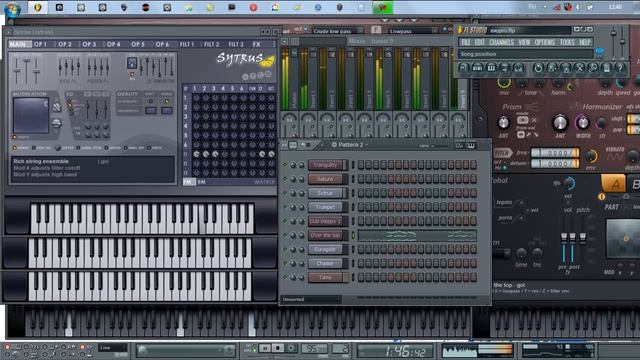Screen dimensions: 640x360
Task: Click graph editor icon in step sequencer header
Action: [460, 145]
